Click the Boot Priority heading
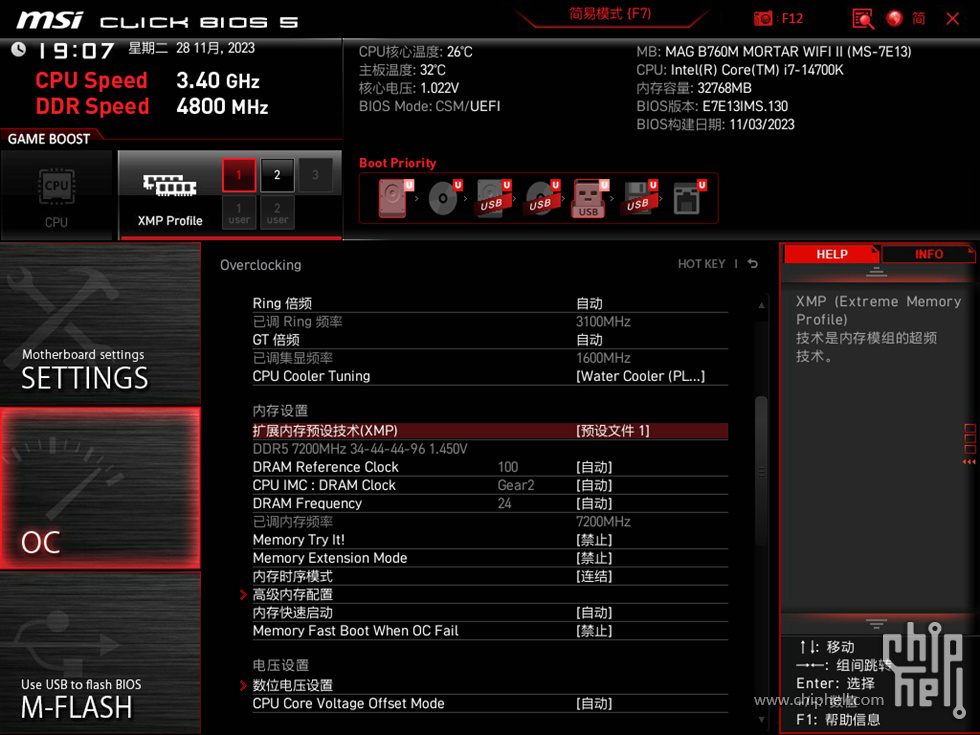Screen dimensions: 980x735 coord(398,163)
